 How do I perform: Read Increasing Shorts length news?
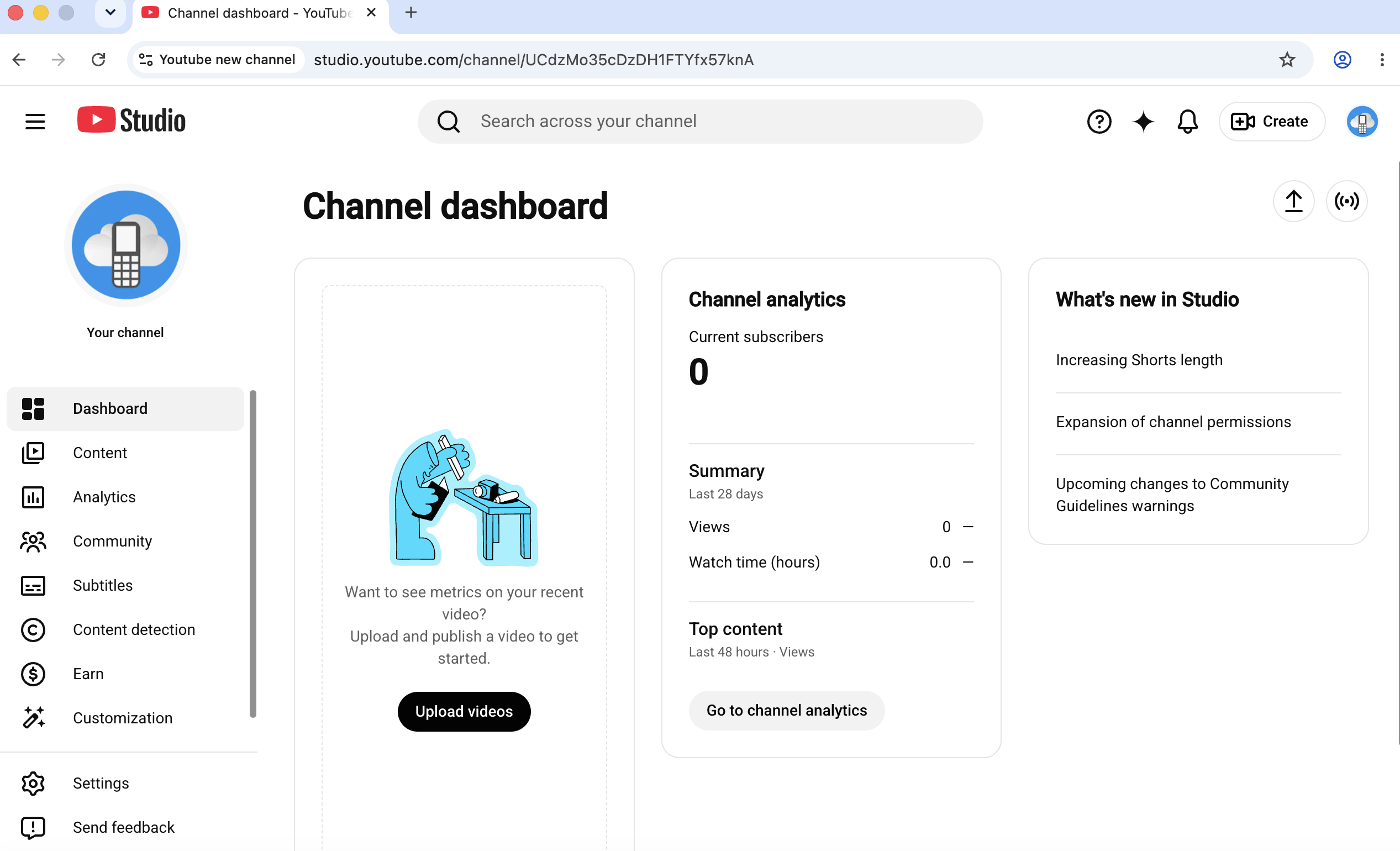[x=1139, y=360]
